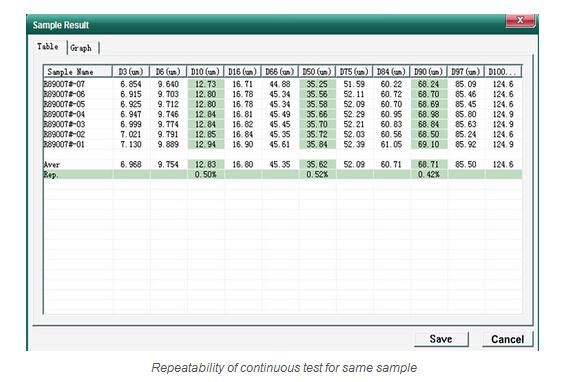570x382 pixels.
Task: Click the D3 value 6.915
Action: [131, 94]
